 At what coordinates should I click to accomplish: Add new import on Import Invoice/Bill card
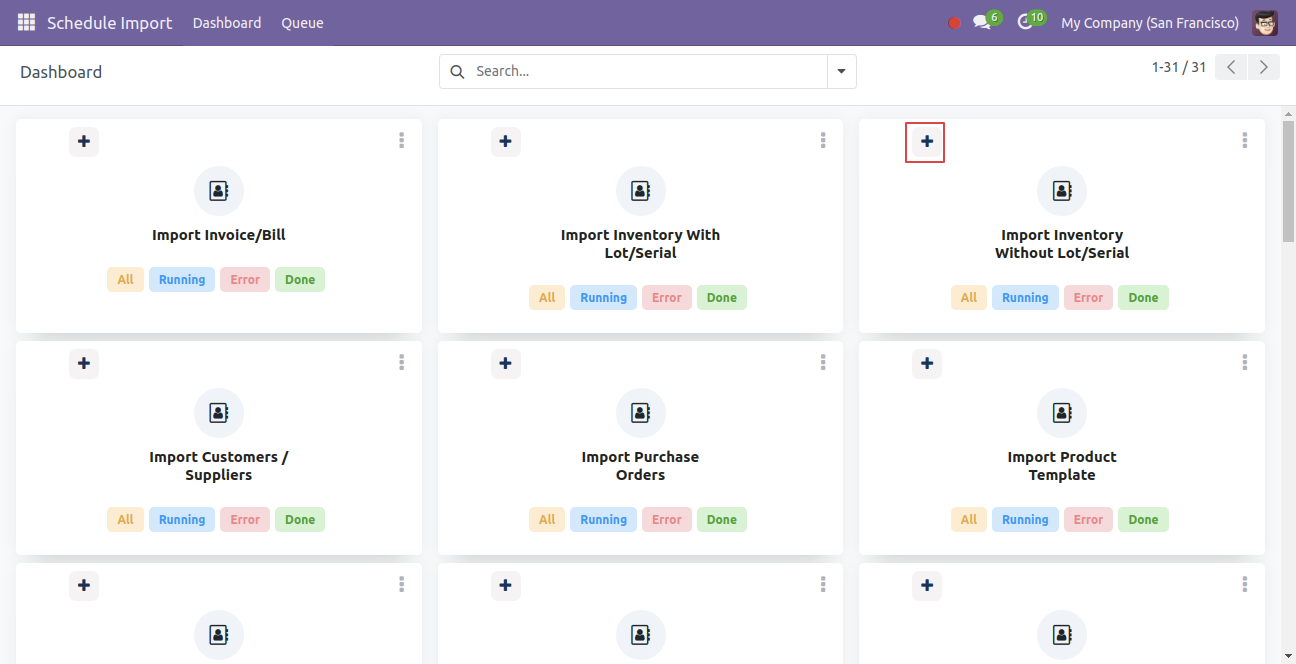(x=84, y=141)
